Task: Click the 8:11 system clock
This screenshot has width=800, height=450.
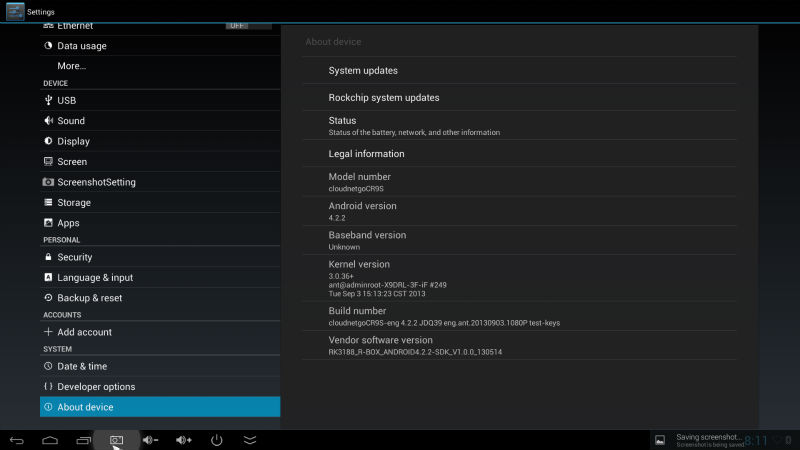Action: click(756, 441)
